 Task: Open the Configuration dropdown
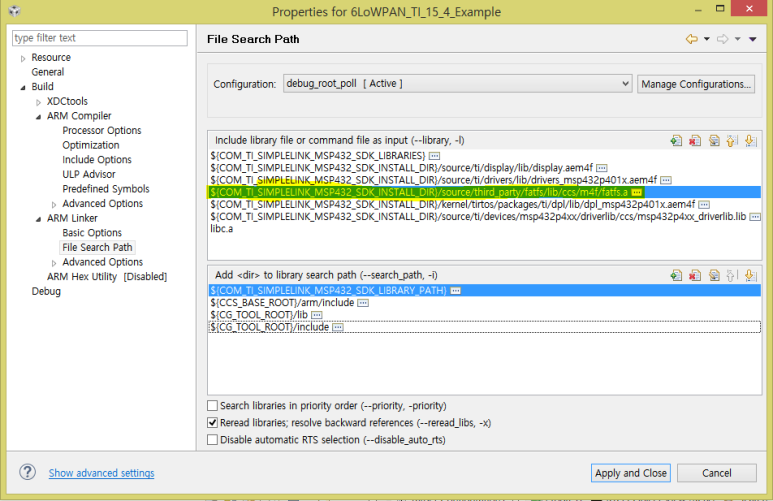pos(457,83)
